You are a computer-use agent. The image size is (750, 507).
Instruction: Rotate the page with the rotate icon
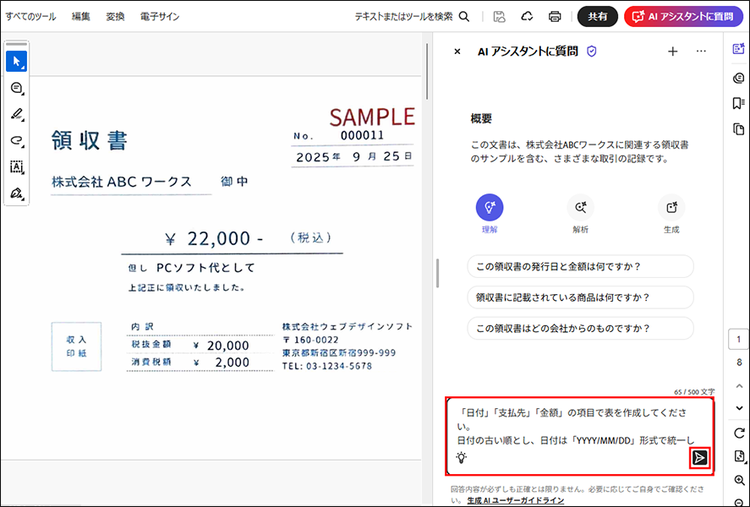738,433
